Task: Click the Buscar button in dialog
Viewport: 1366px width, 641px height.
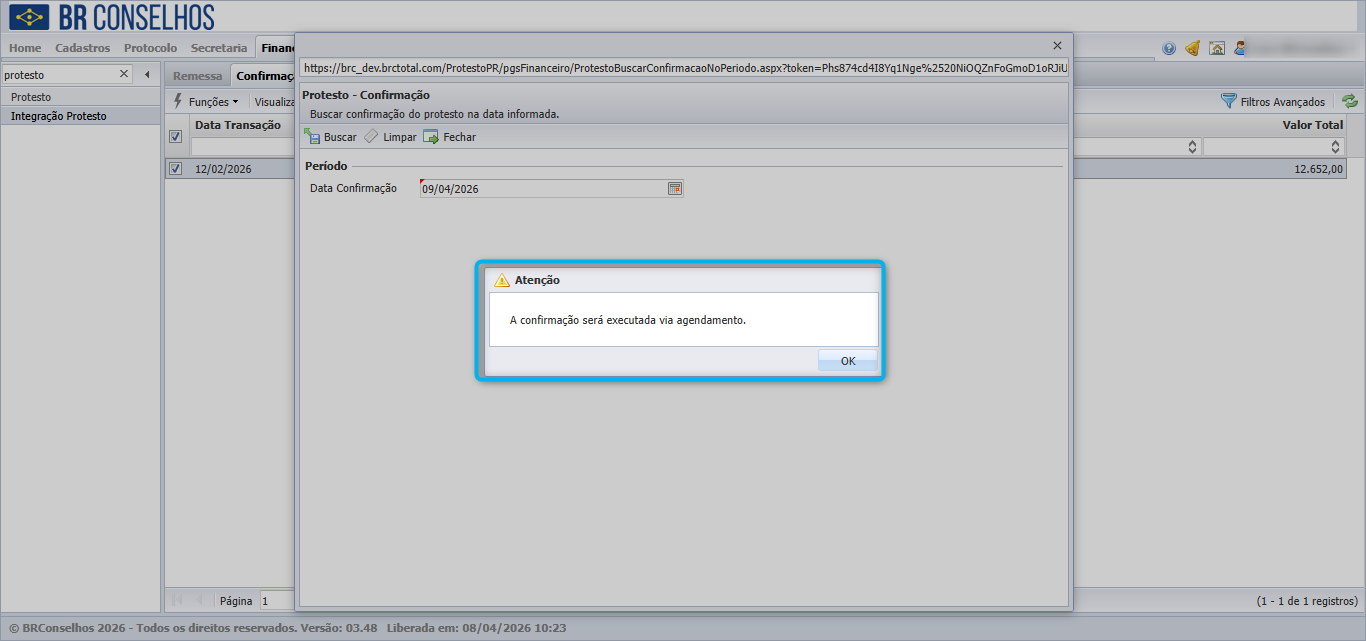Action: (x=330, y=137)
